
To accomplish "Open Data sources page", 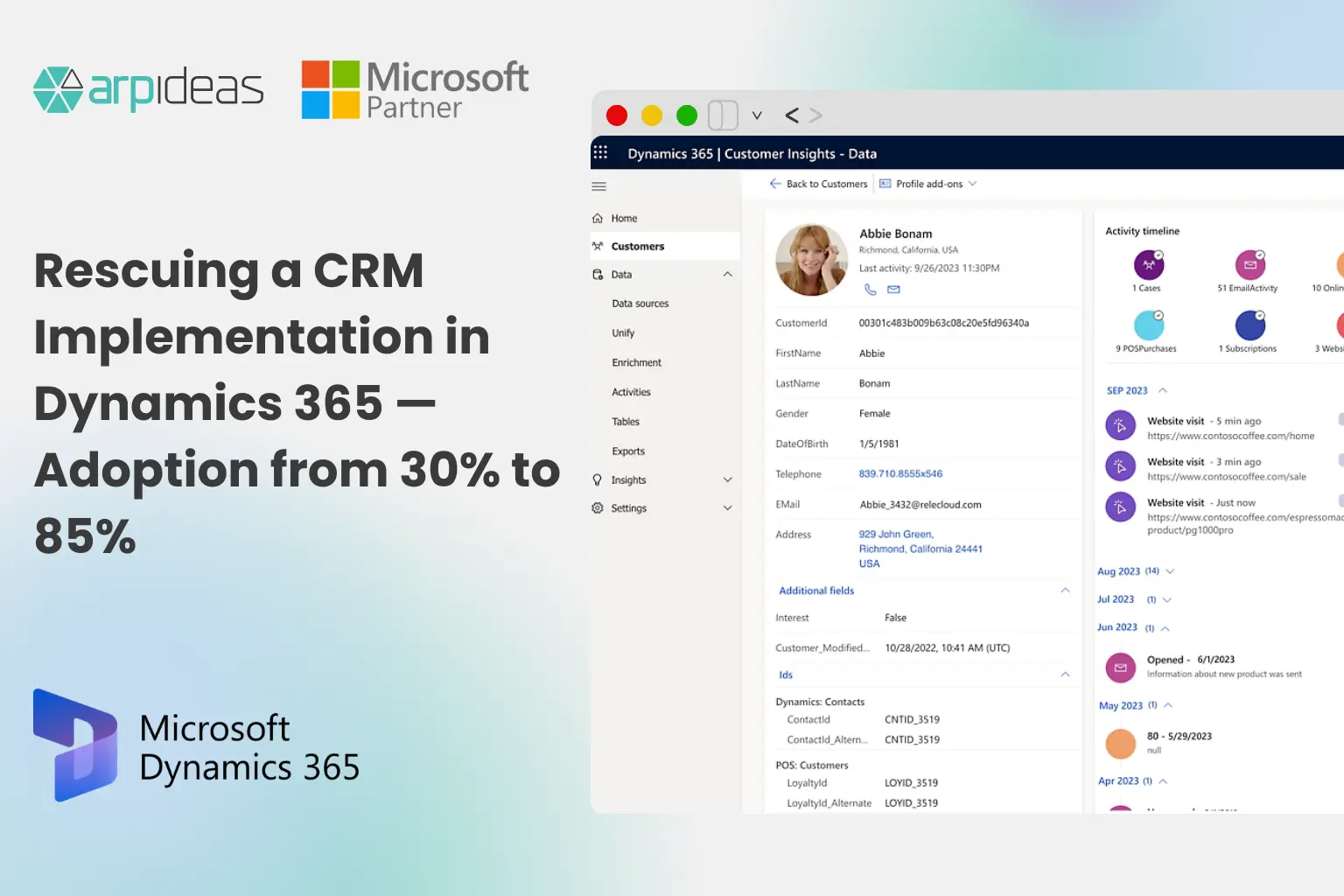I will coord(640,304).
